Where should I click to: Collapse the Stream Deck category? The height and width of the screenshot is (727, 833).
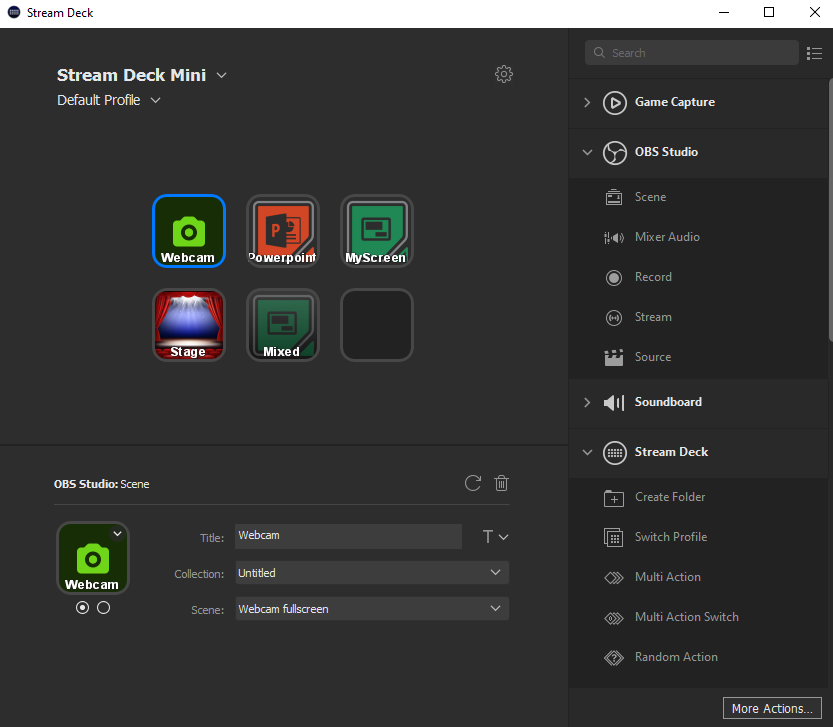point(587,452)
